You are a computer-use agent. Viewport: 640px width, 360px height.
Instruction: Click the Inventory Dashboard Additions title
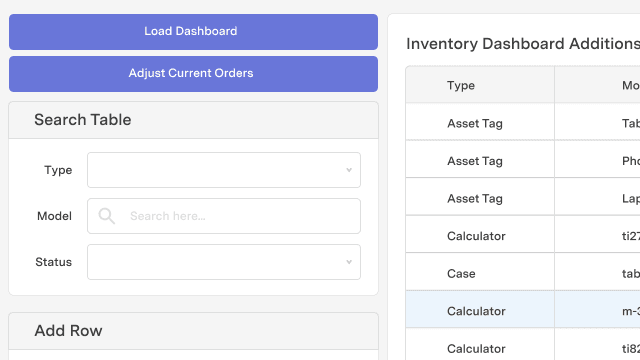pyautogui.click(x=523, y=44)
